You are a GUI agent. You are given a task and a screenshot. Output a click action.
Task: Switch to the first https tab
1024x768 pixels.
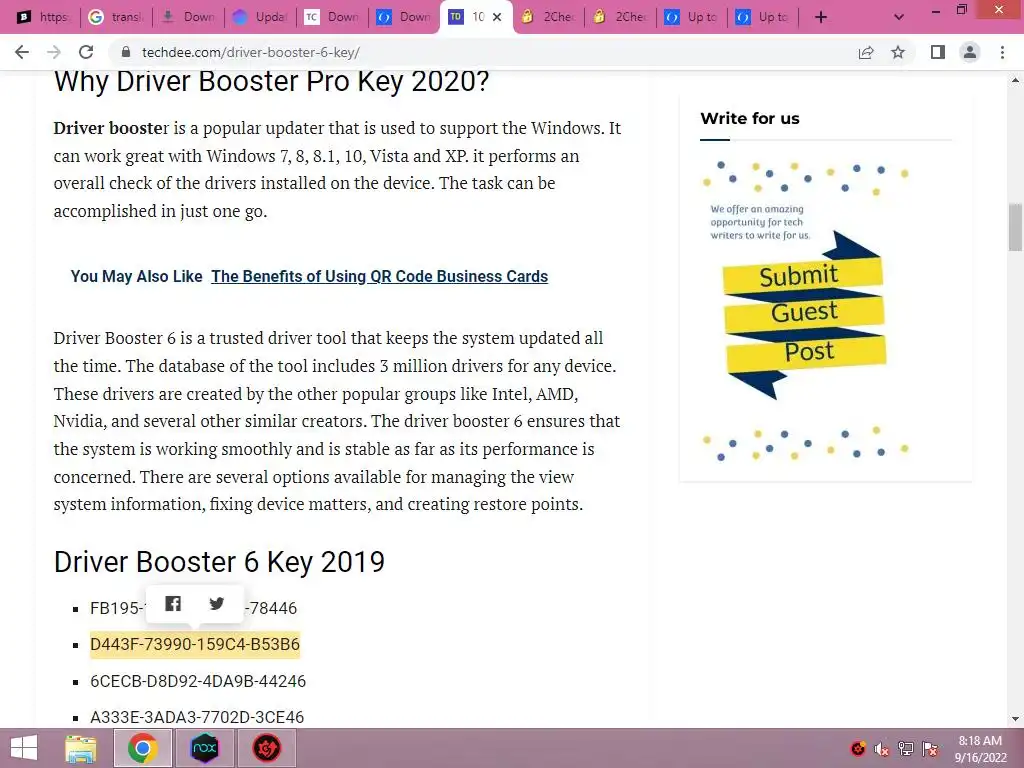pyautogui.click(x=44, y=17)
